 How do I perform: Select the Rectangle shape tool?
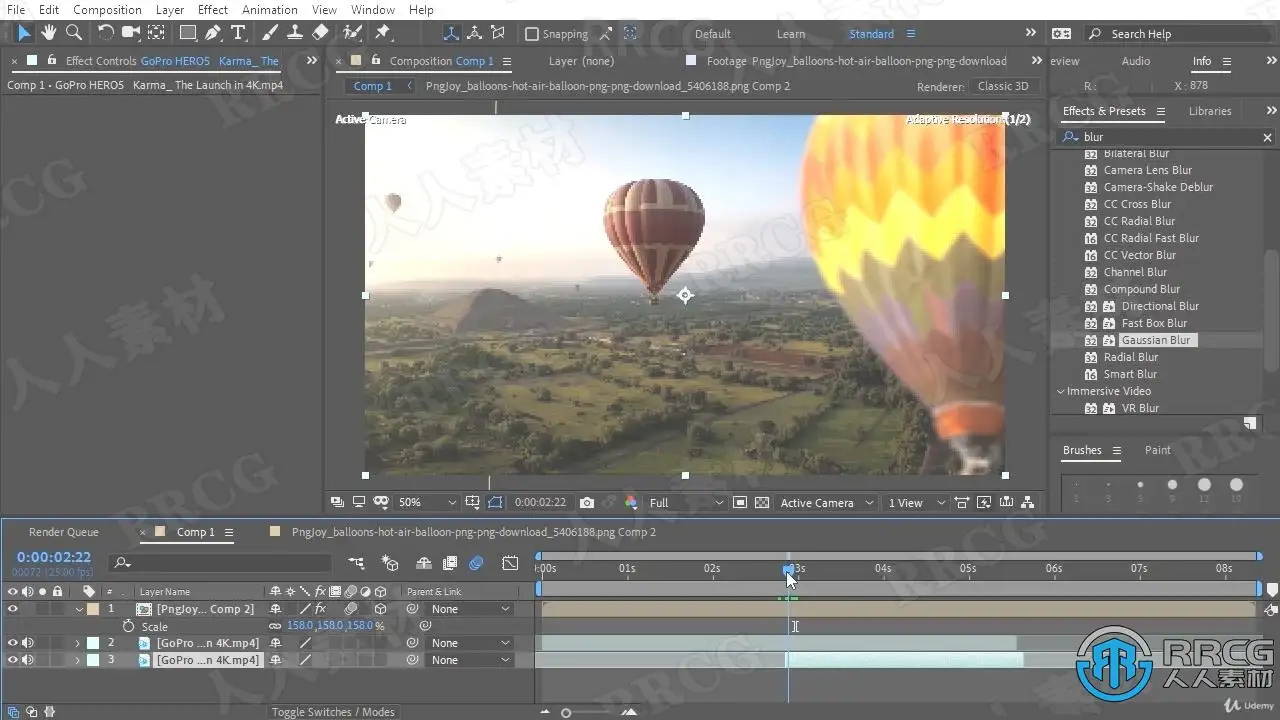[x=187, y=33]
